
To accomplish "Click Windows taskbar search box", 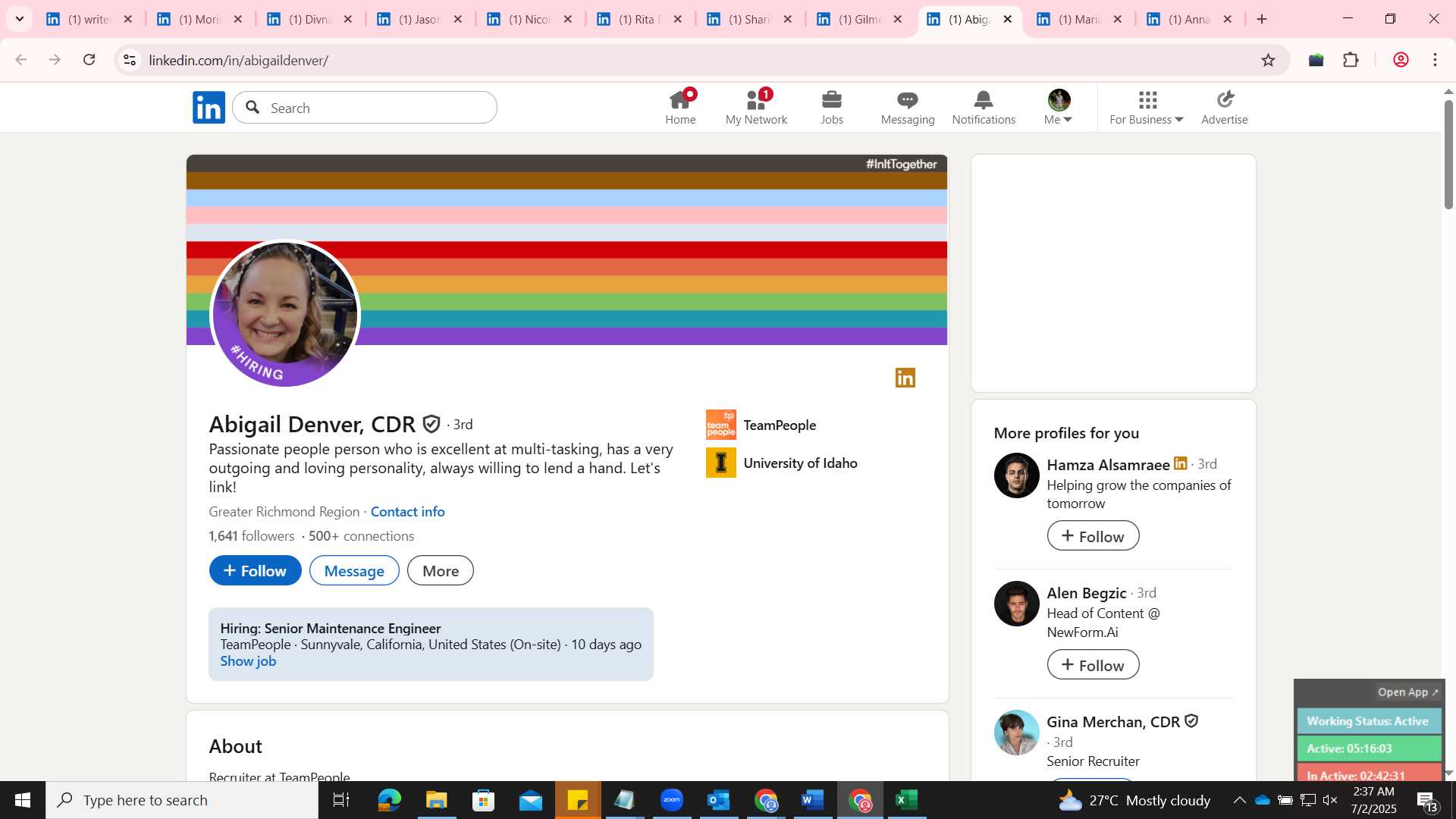I will 182,800.
